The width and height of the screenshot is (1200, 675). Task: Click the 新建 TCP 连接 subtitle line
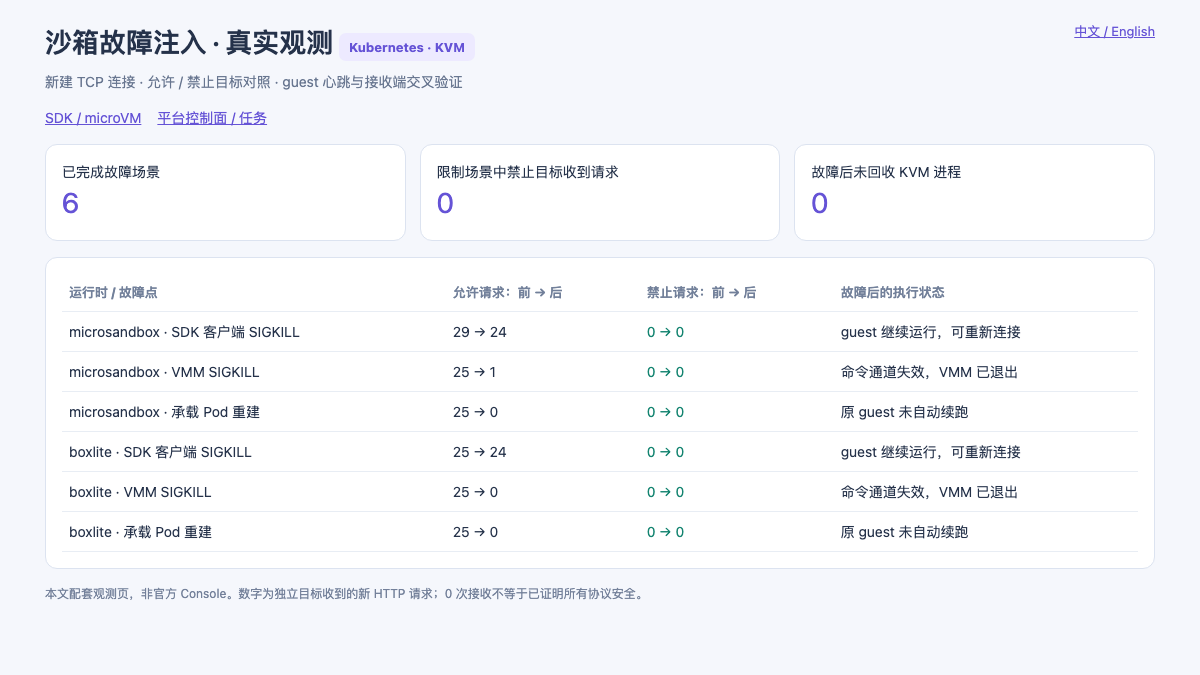tap(254, 82)
